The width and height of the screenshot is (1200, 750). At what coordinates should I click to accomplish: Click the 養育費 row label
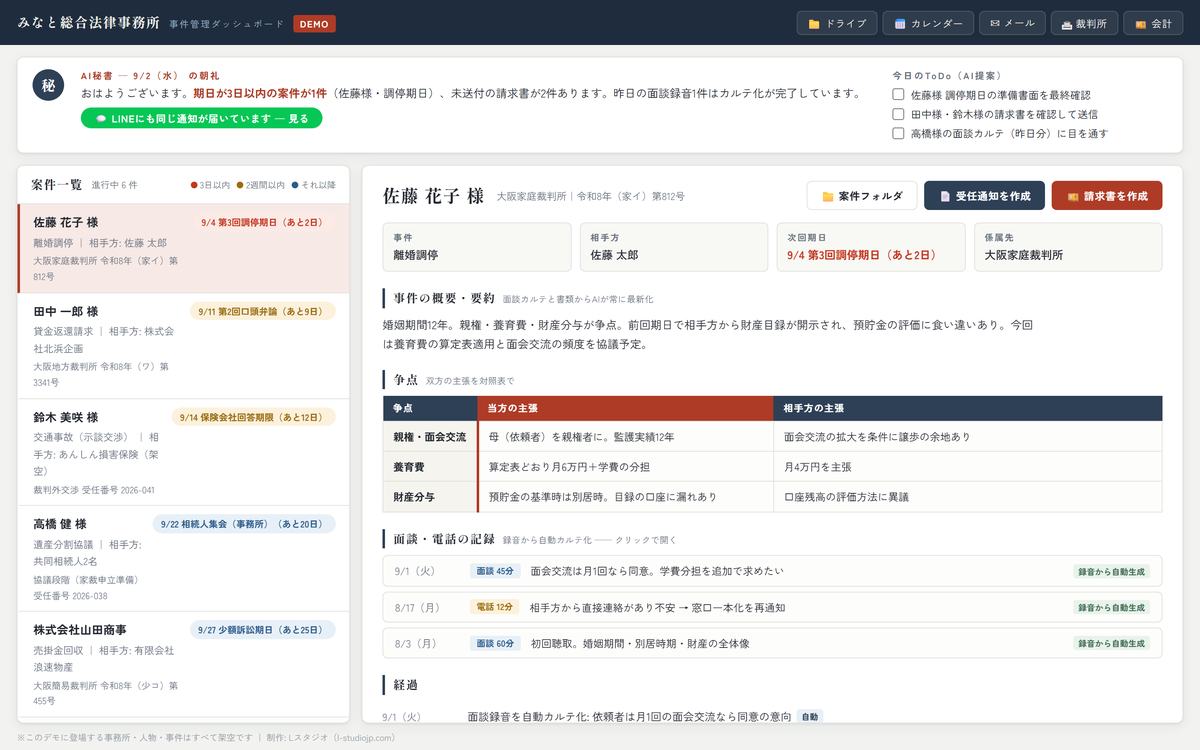pos(430,467)
